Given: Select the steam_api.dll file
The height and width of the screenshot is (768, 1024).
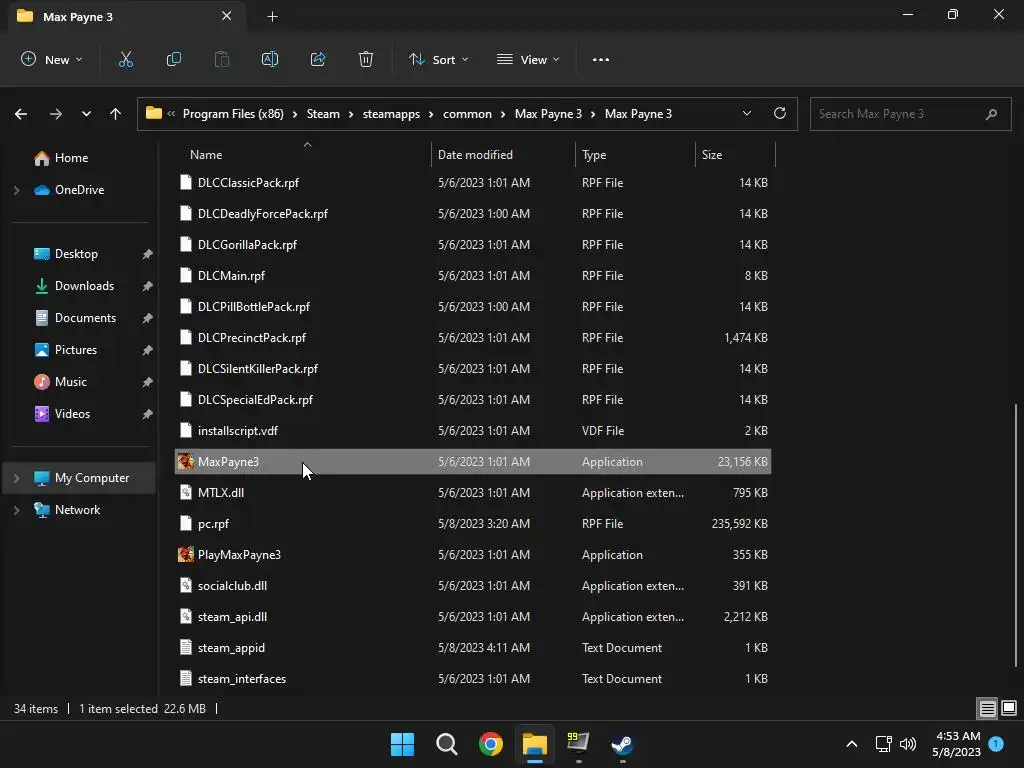Looking at the screenshot, I should tap(473, 616).
